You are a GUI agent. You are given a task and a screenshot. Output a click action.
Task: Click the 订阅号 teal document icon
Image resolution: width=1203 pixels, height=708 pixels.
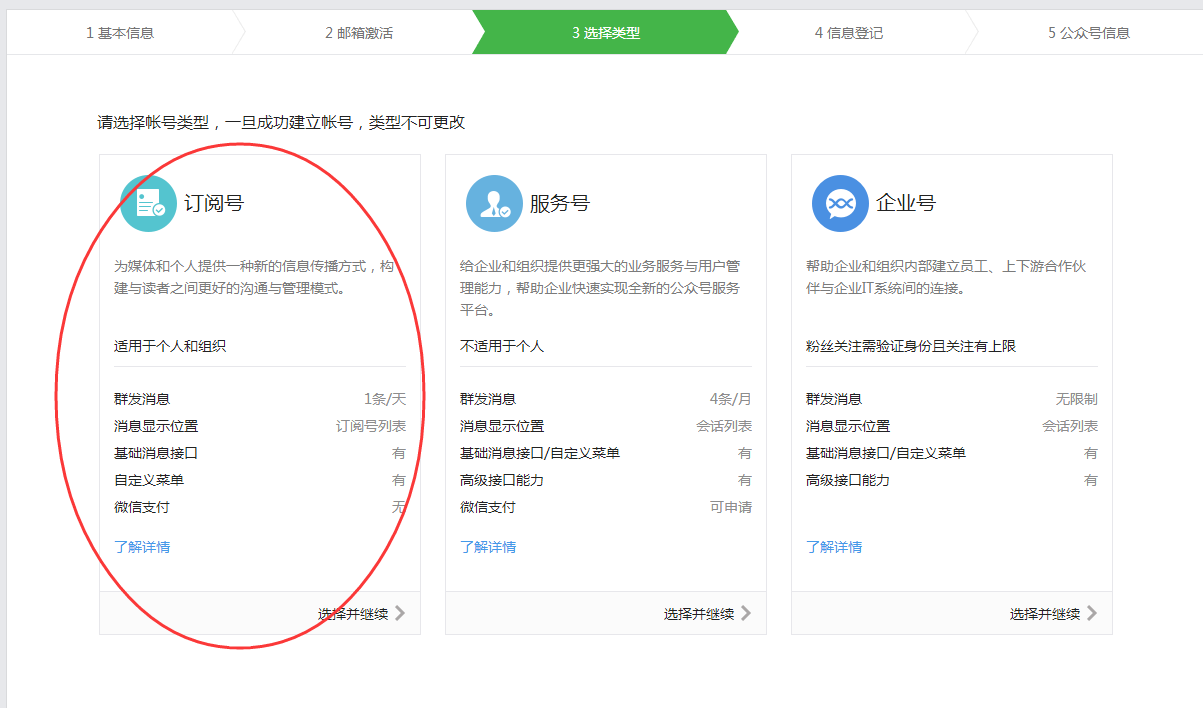pos(148,203)
